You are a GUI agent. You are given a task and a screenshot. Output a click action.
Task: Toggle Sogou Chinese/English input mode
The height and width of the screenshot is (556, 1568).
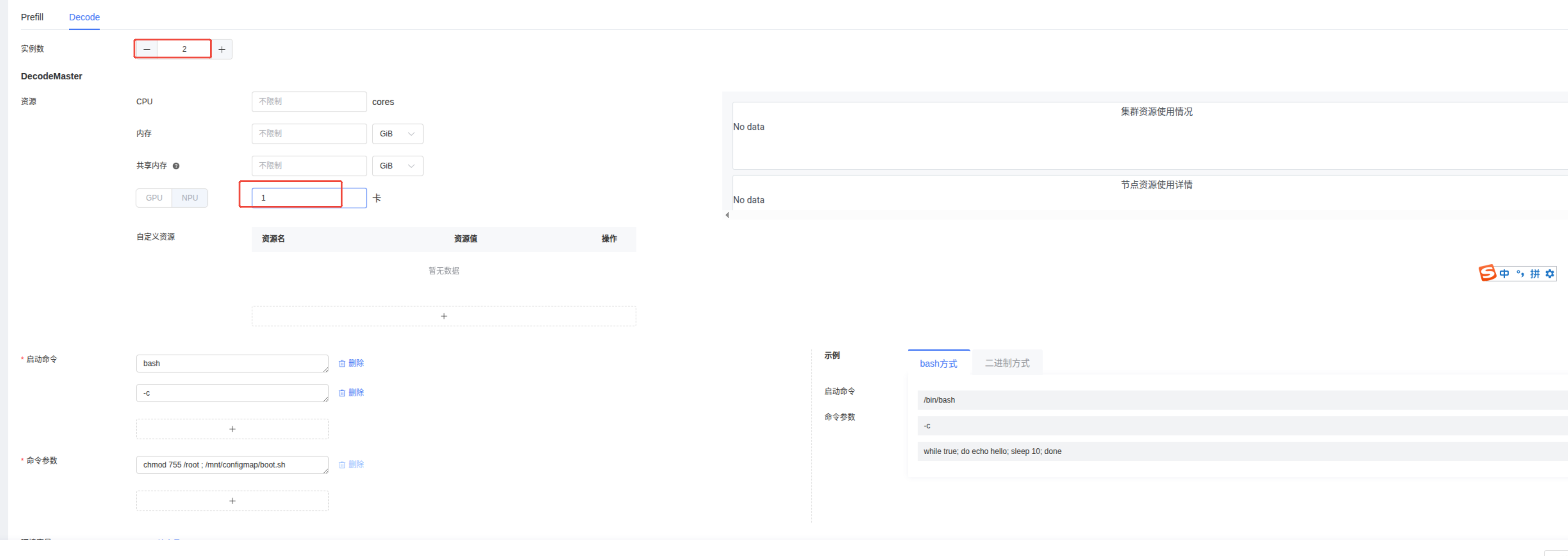pyautogui.click(x=1504, y=274)
